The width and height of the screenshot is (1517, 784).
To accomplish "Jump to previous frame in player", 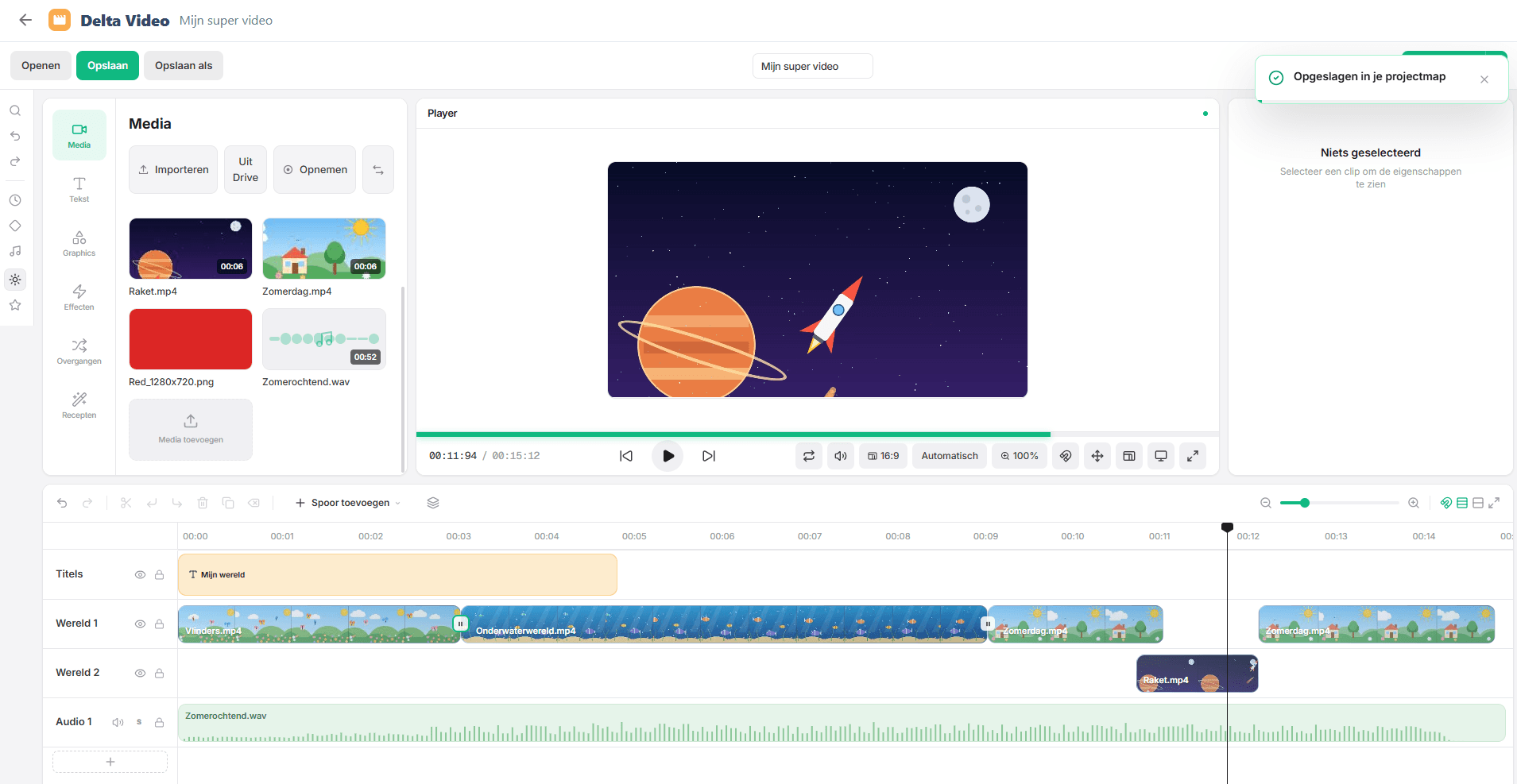I will 626,456.
